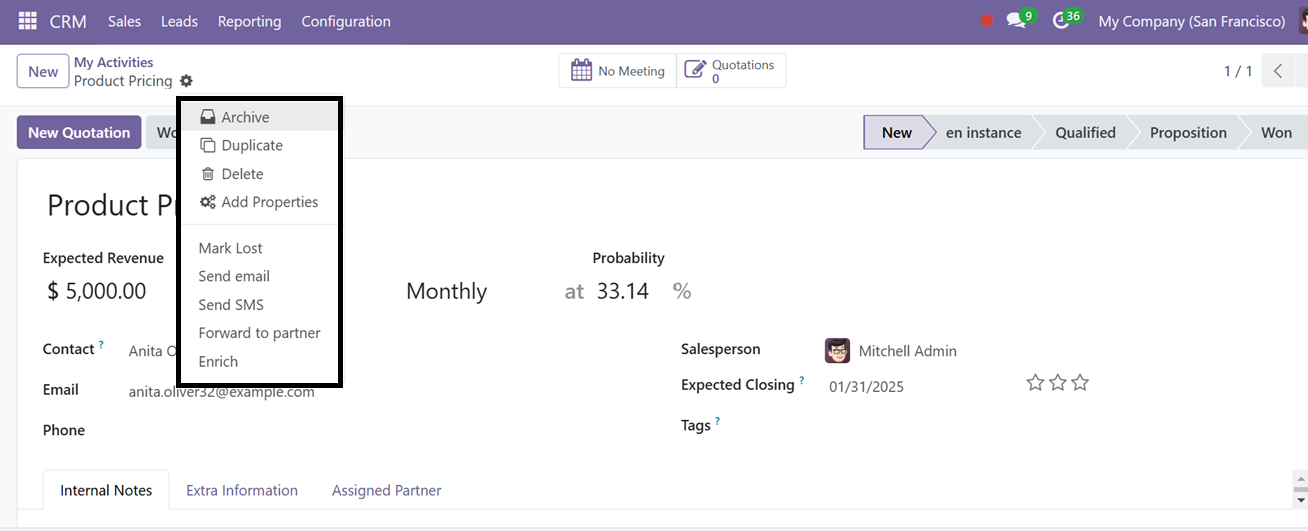Switch to the Extra Information tab
The width and height of the screenshot is (1308, 531).
(242, 490)
